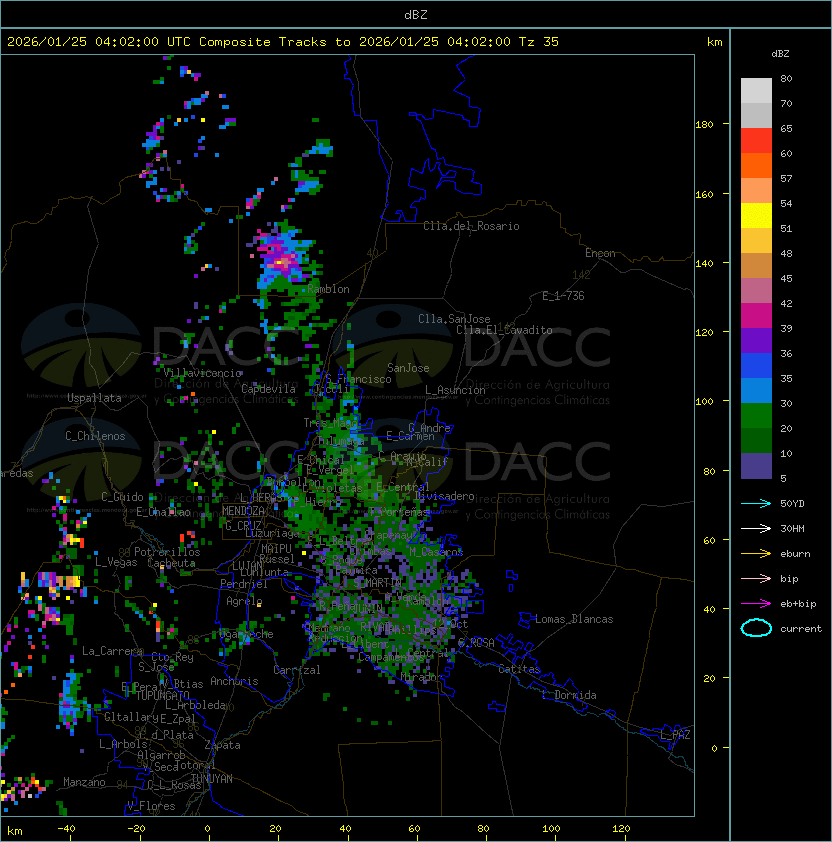Choose the bright yellow 54 dBZ swatch
This screenshot has width=832, height=842.
(756, 215)
